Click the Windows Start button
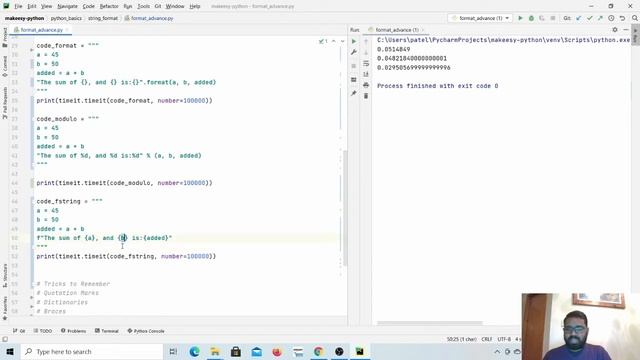This screenshot has height=360, width=640. click(x=10, y=351)
